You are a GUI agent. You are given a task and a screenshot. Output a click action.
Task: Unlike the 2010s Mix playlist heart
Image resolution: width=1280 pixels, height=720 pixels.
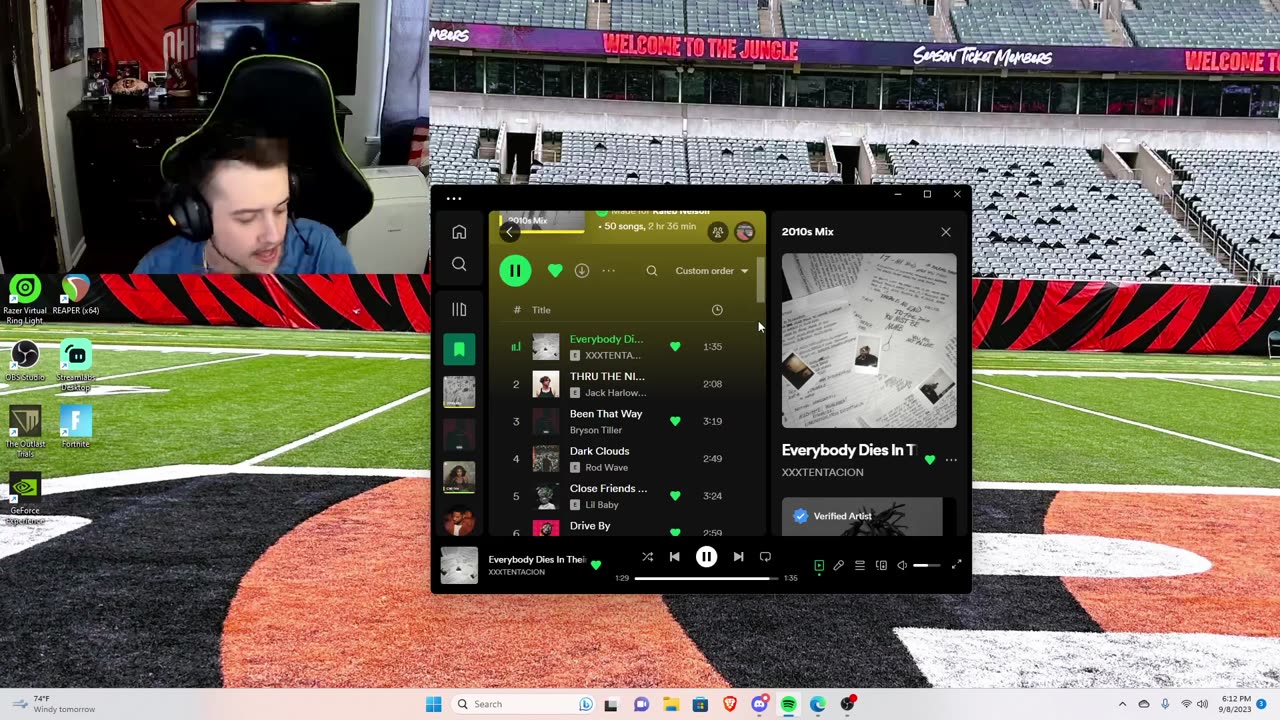coord(555,271)
